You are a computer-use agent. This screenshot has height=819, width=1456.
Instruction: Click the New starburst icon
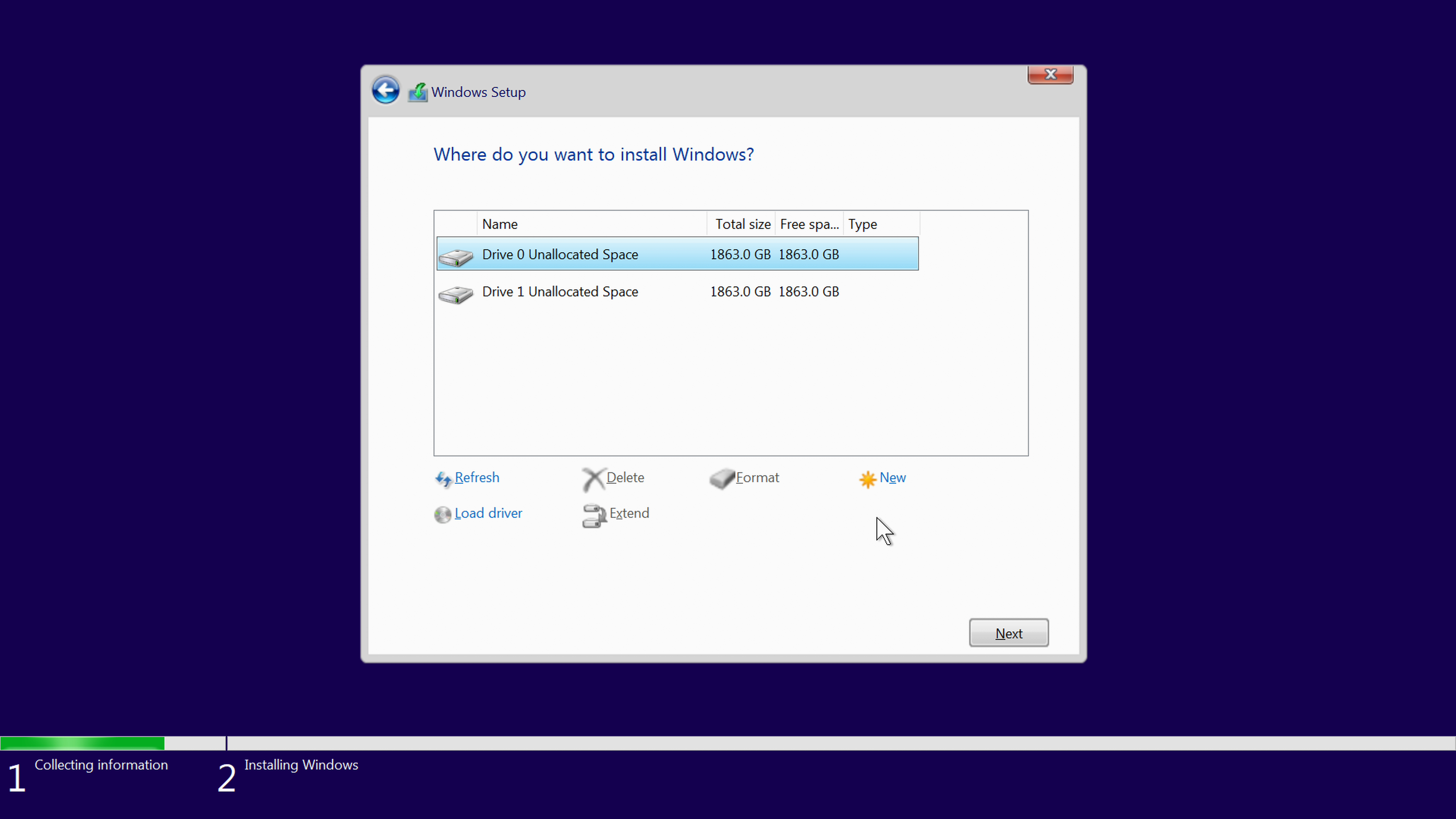tap(868, 479)
